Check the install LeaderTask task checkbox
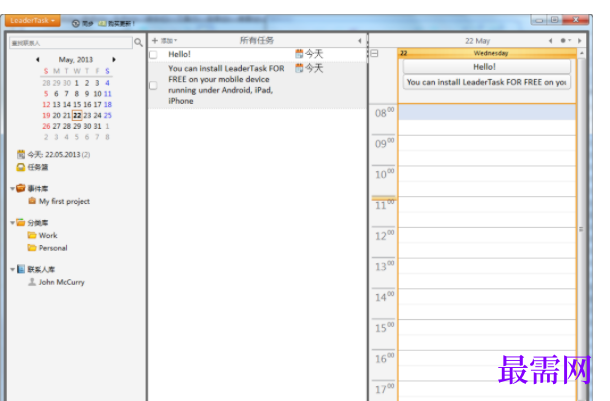The height and width of the screenshot is (401, 610). (x=153, y=86)
